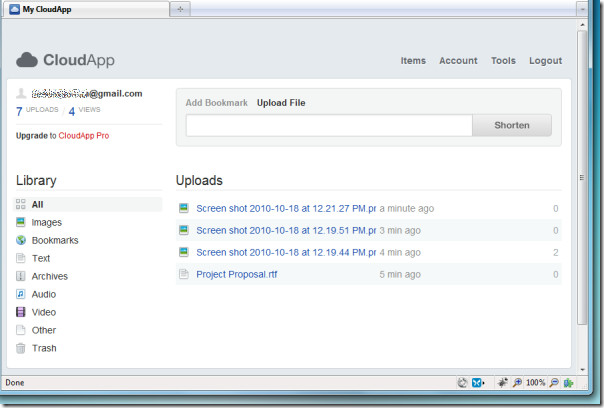Click the CloudApp Pro upgrade link
This screenshot has width=604, height=408.
point(84,136)
